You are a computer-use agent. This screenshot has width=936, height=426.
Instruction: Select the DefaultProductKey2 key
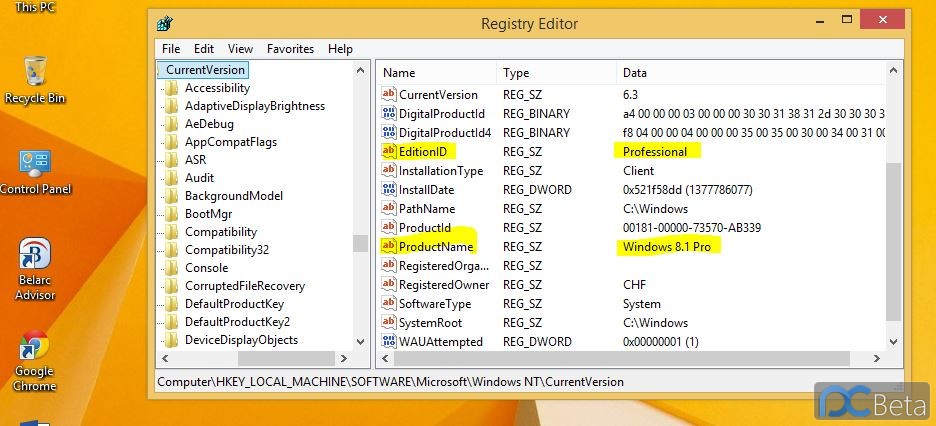click(238, 322)
